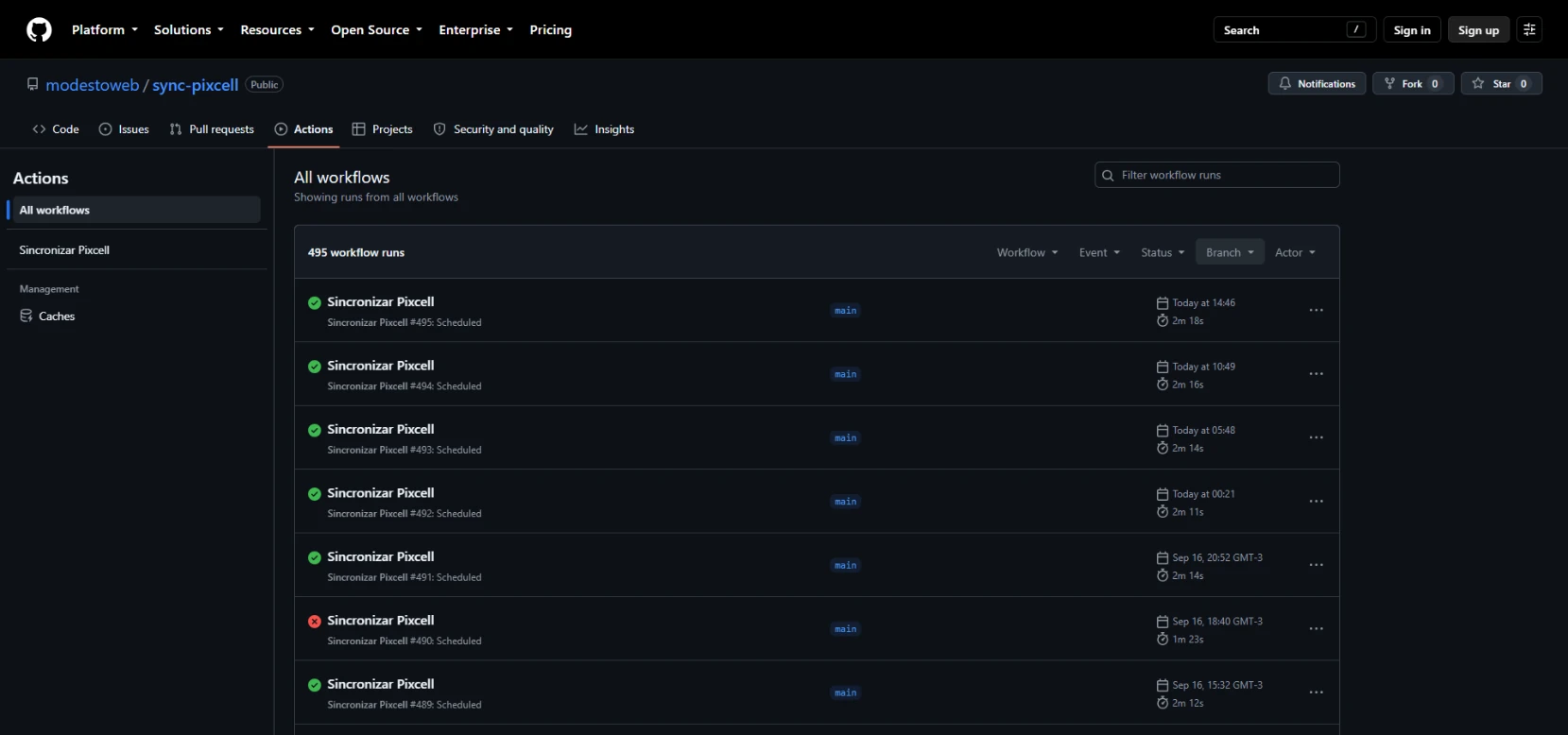Click the Notifications button
This screenshot has width=1568, height=735.
(1317, 84)
